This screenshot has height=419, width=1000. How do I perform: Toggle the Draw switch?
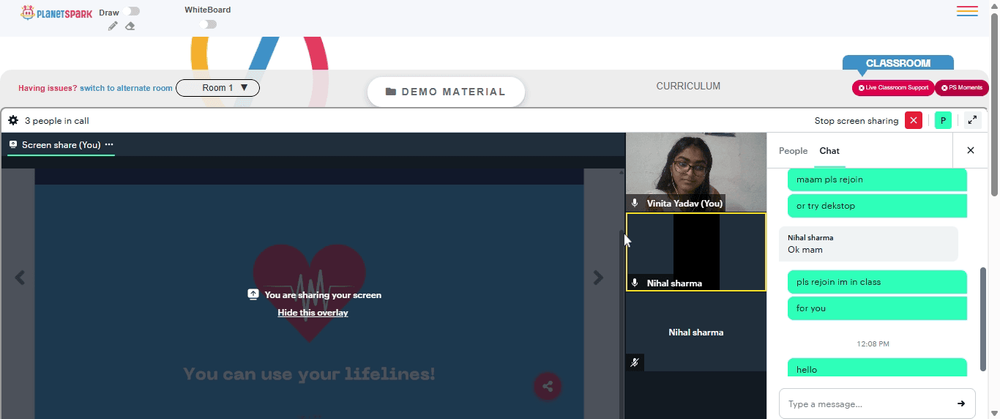tap(133, 11)
